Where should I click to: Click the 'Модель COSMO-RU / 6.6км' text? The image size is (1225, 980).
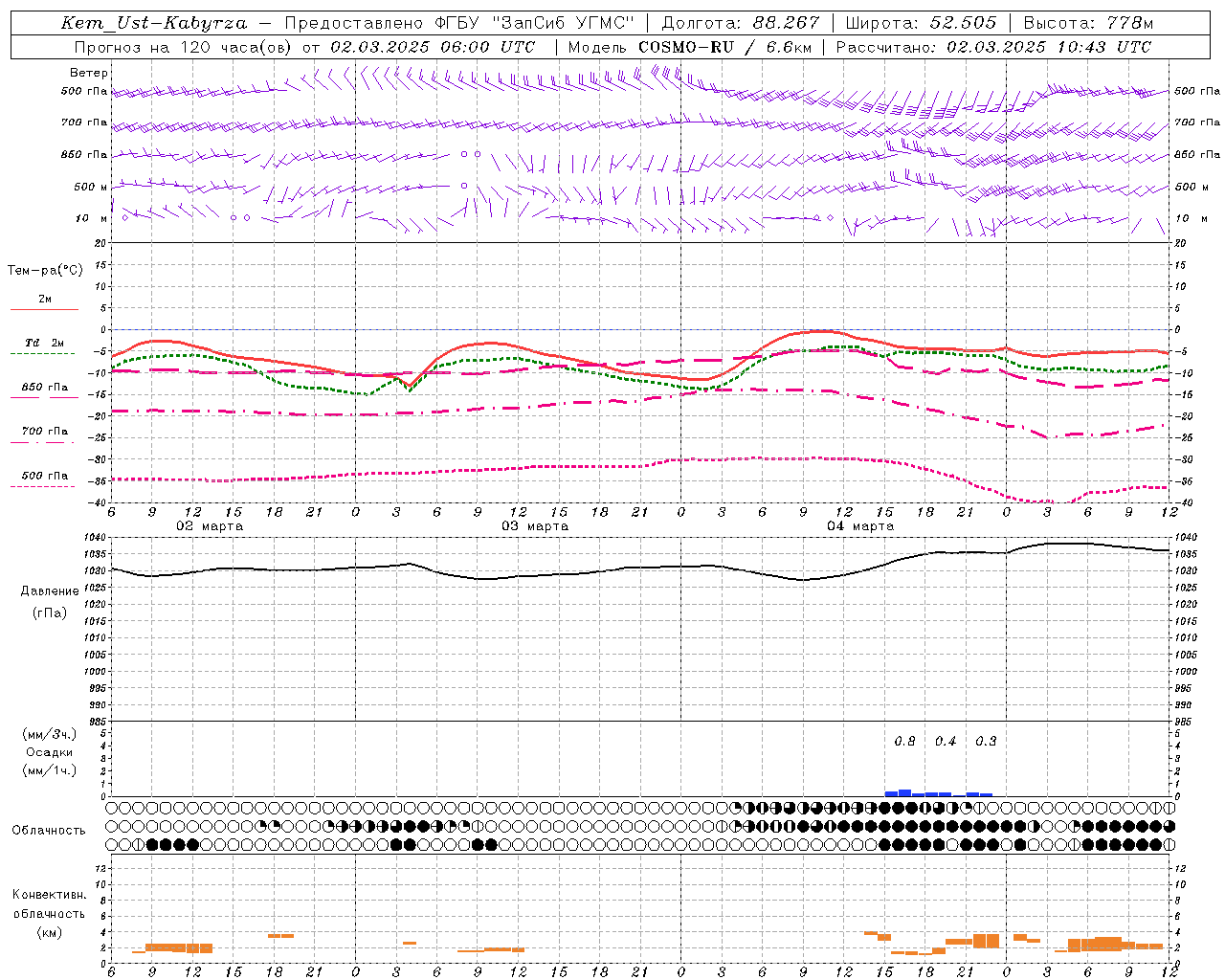pos(689,47)
